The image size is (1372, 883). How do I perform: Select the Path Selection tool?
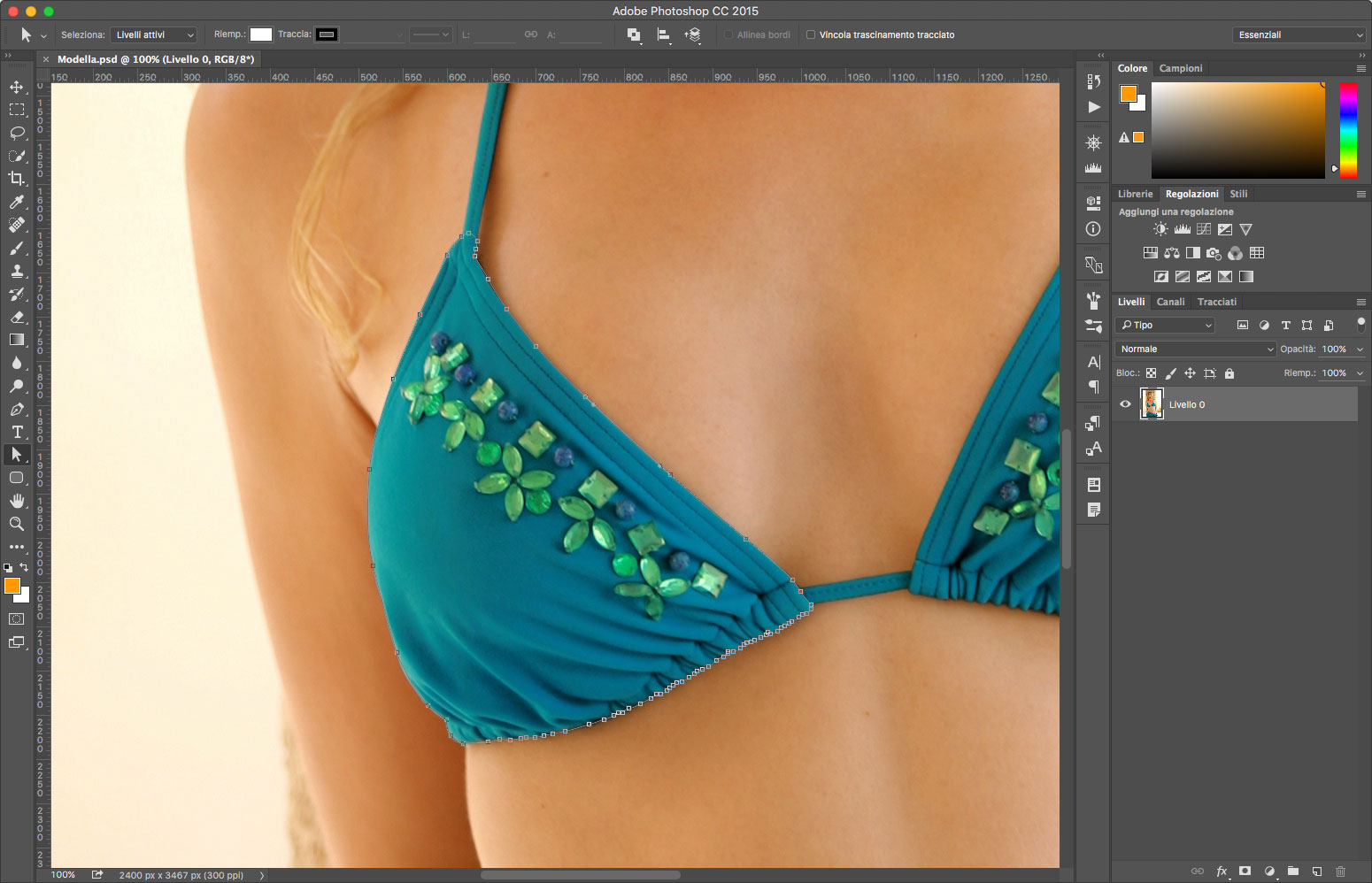point(17,455)
